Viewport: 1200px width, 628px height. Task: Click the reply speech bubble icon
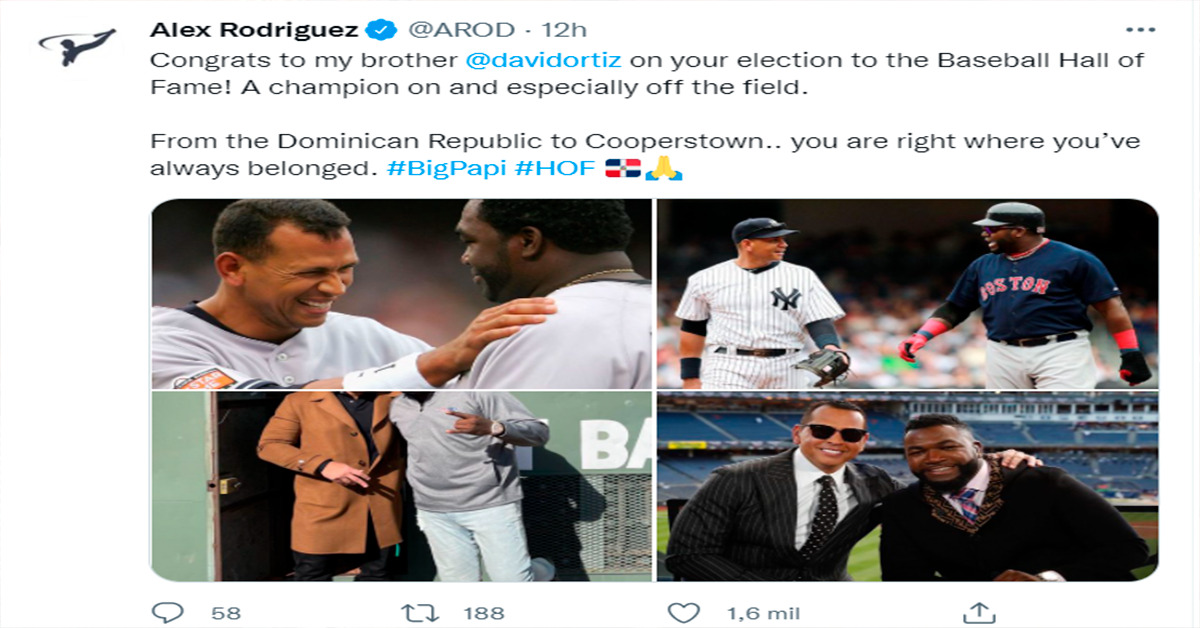tap(166, 612)
